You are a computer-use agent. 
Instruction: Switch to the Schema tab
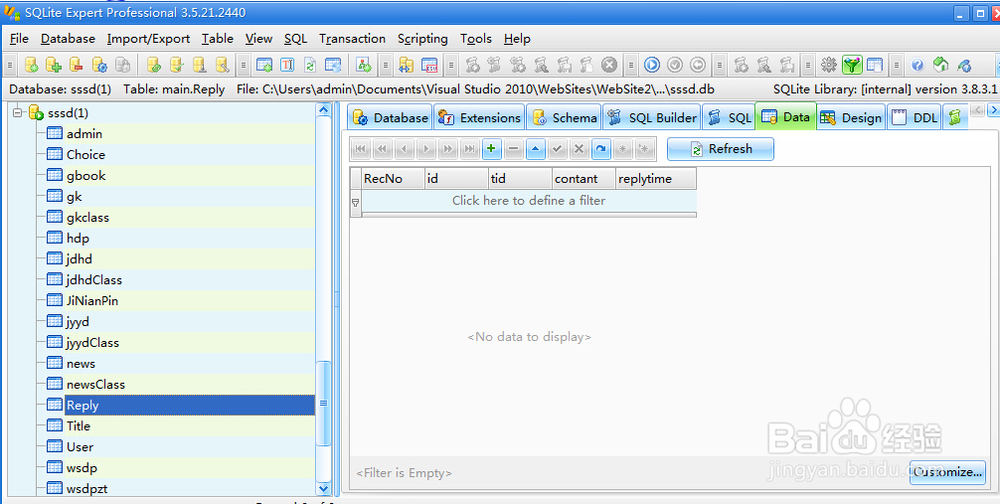pos(564,117)
